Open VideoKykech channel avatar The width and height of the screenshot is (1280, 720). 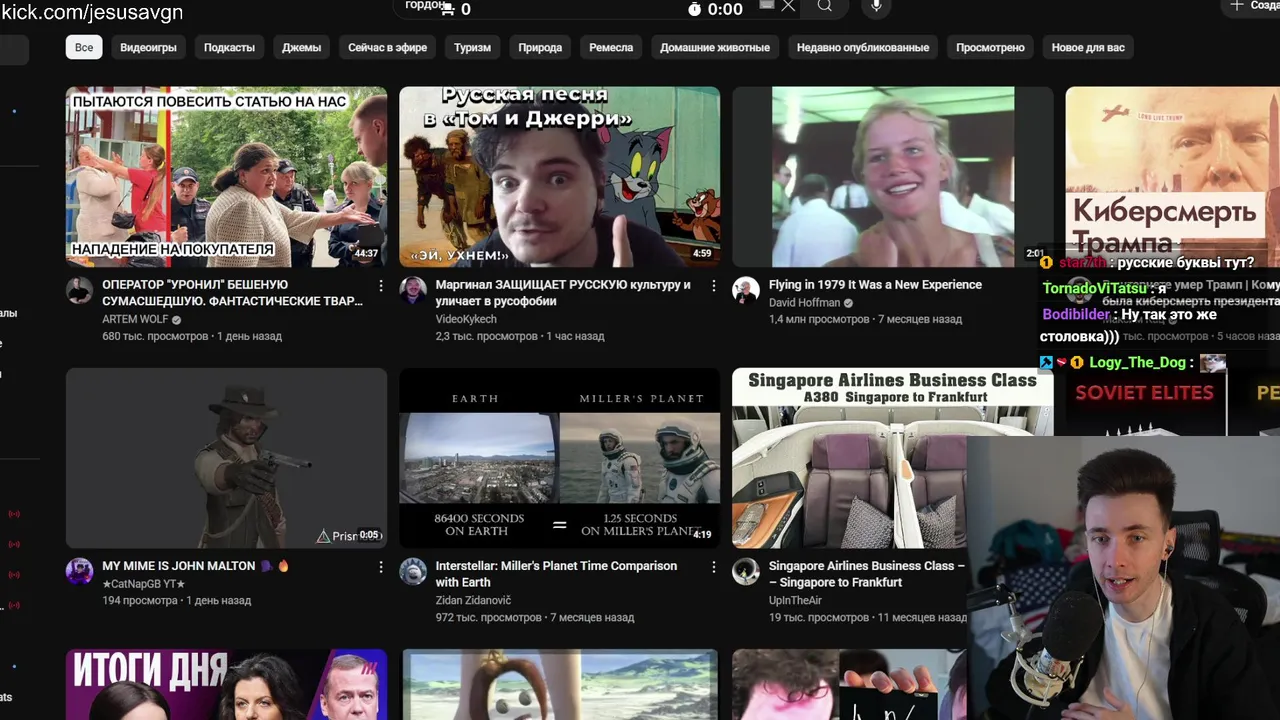(x=413, y=291)
